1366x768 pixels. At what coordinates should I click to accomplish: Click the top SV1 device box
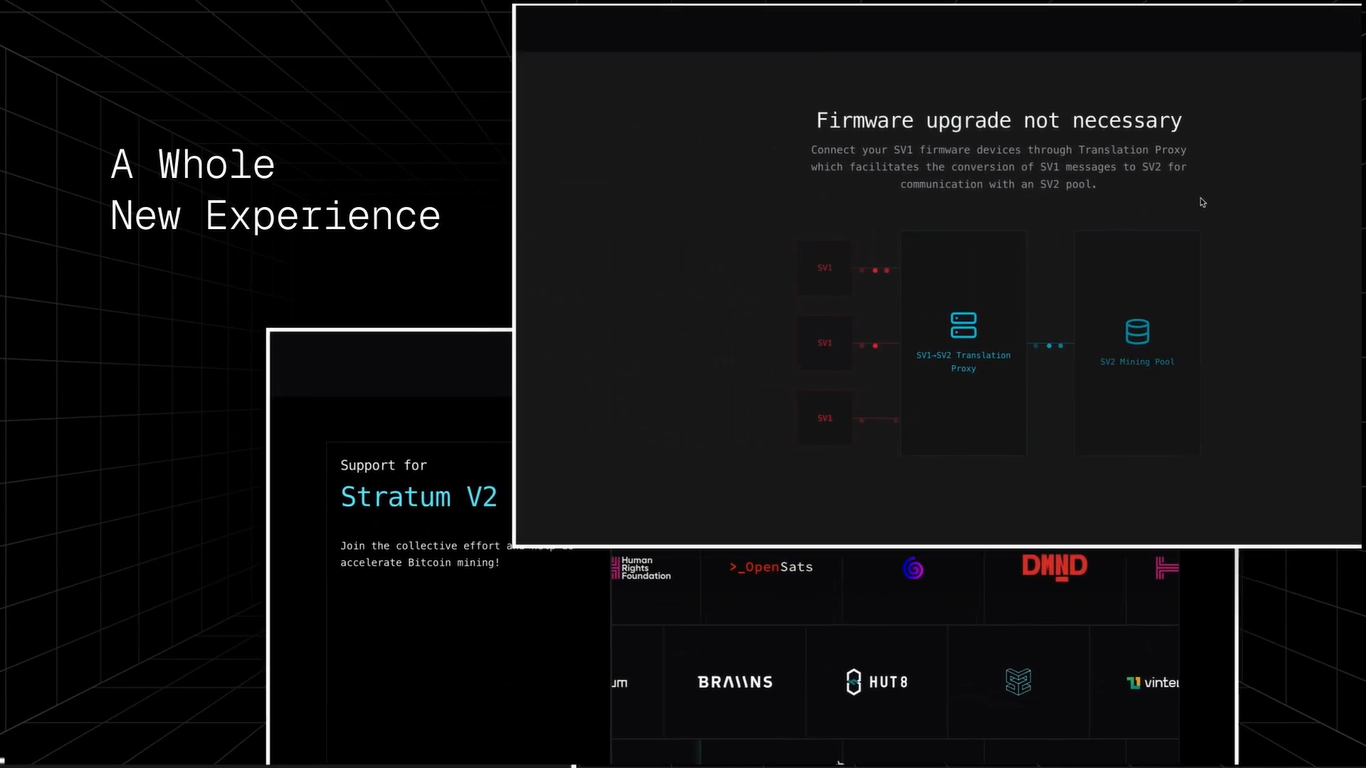tap(825, 268)
